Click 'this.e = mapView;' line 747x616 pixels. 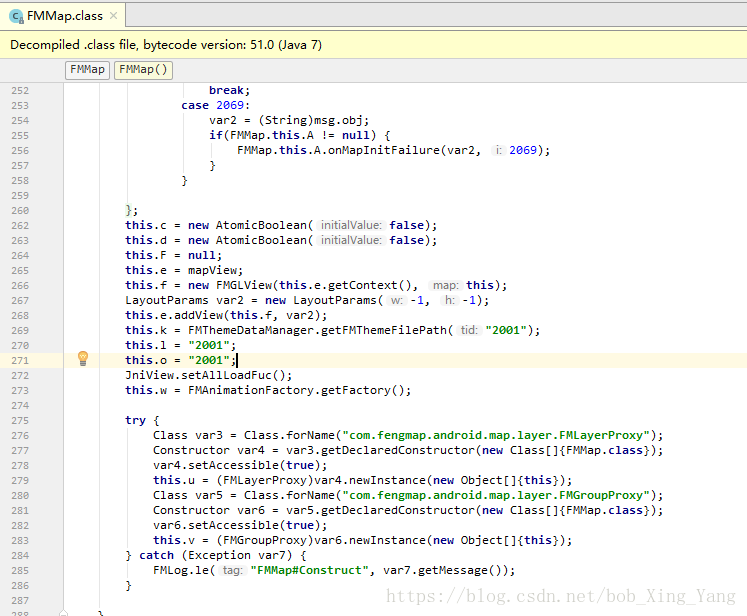184,271
